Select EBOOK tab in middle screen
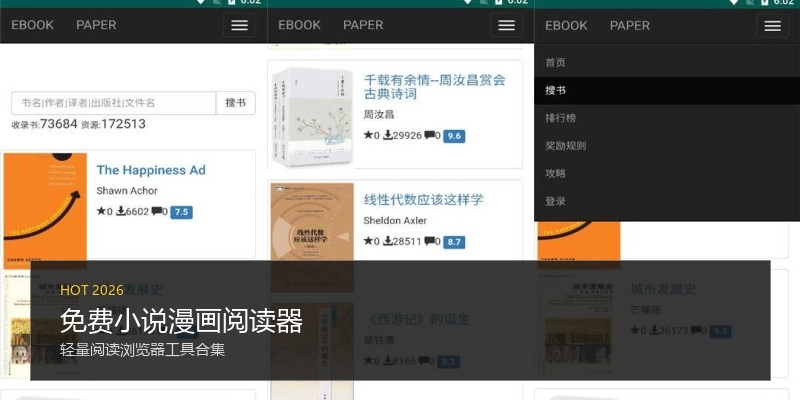This screenshot has width=800, height=400. (x=299, y=25)
